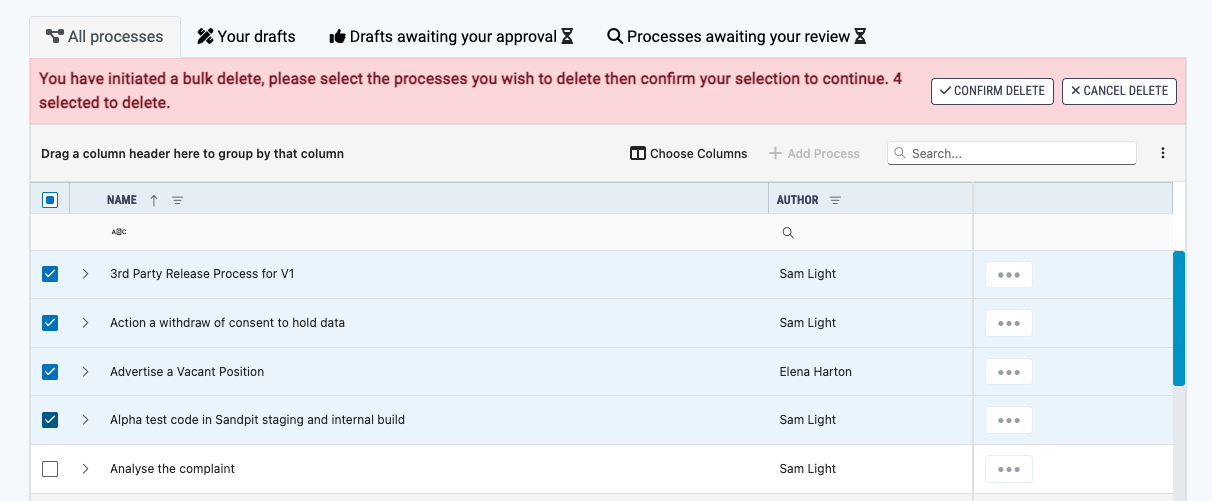Focus the Search input field
Viewport: 1212px width, 501px height.
pyautogui.click(x=1012, y=153)
